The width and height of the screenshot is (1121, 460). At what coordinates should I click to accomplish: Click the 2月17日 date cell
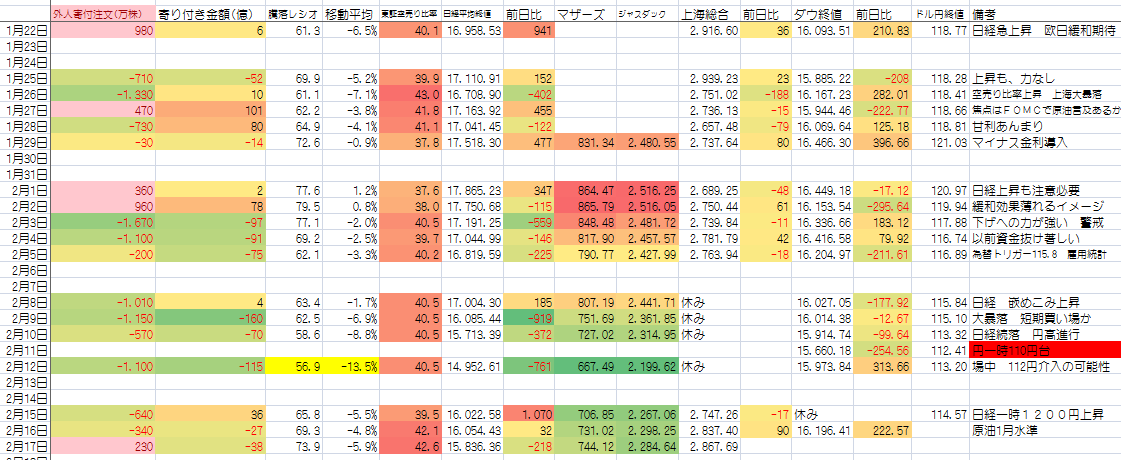pyautogui.click(x=24, y=446)
